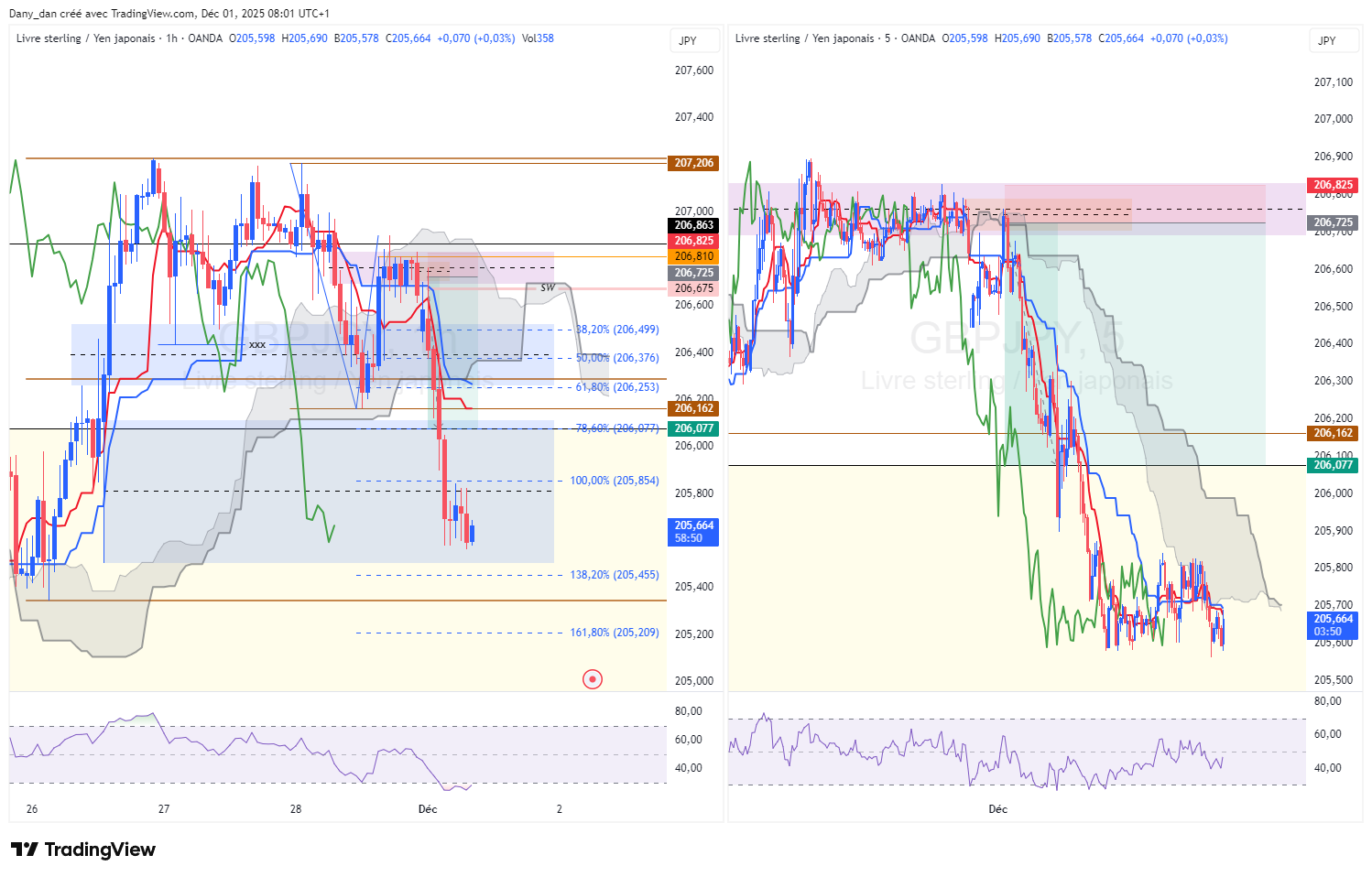The width and height of the screenshot is (1372, 877).
Task: Click the TradingView logo at the bottom
Action: [83, 850]
